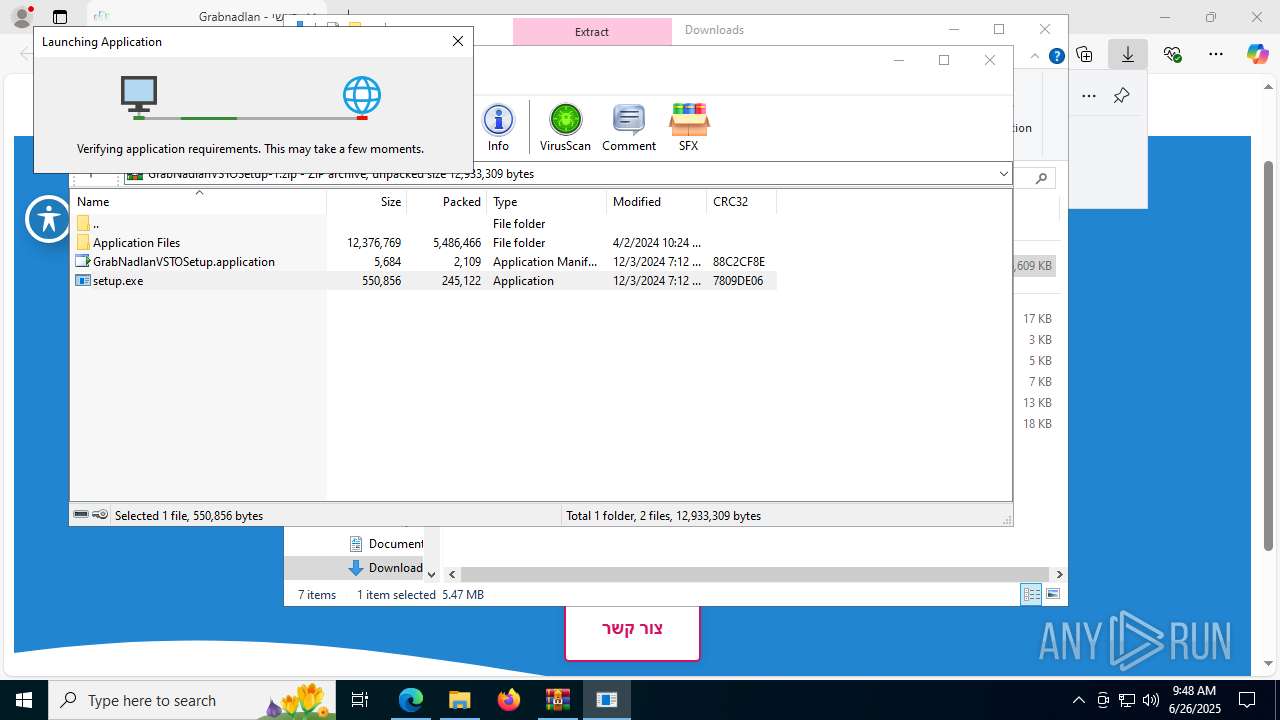
Task: Click the Downloads title in Explorer window
Action: 714,30
